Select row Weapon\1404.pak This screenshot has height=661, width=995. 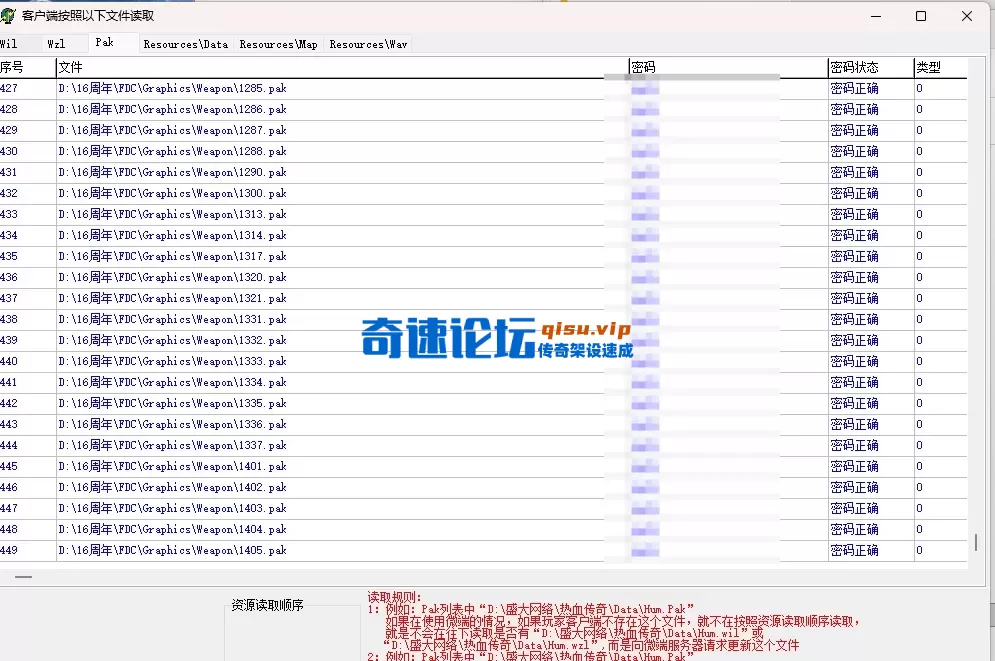tap(484, 529)
